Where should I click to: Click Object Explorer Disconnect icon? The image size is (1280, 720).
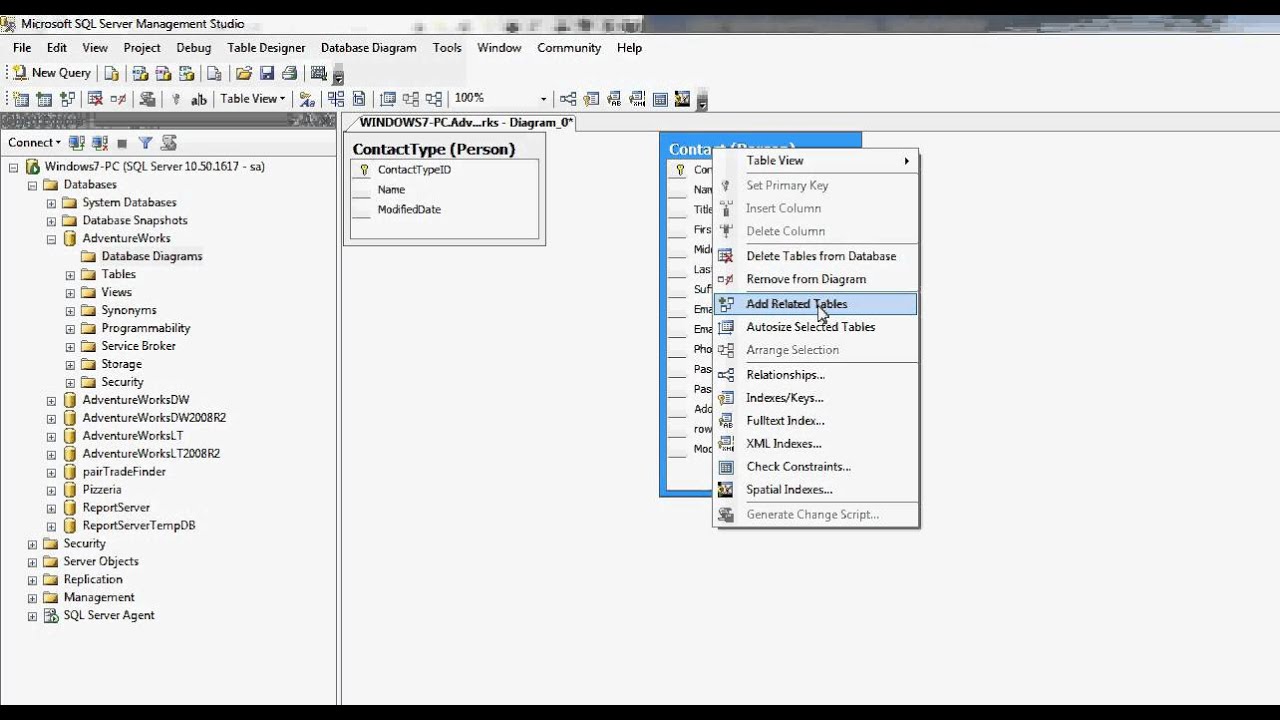[x=98, y=143]
